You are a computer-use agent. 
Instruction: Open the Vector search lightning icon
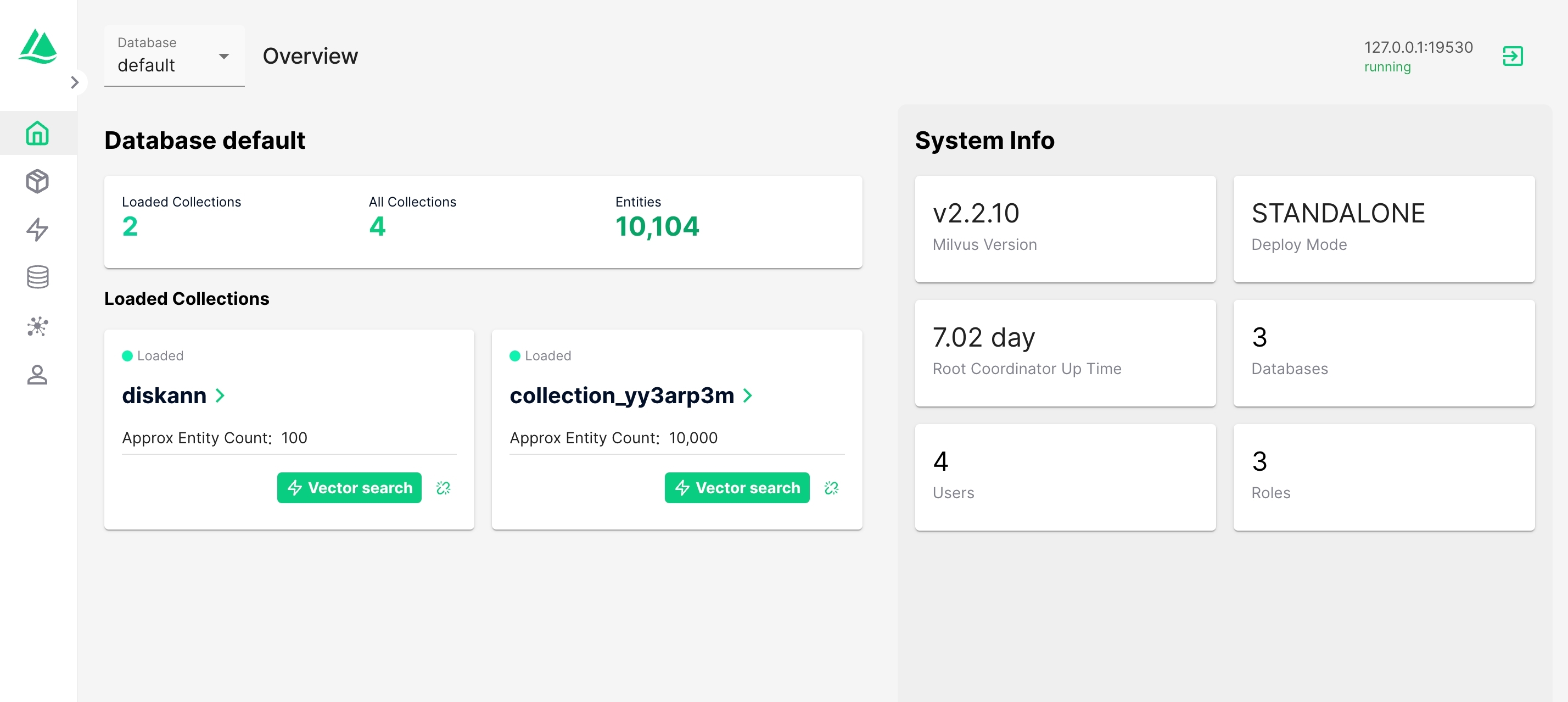click(x=38, y=230)
